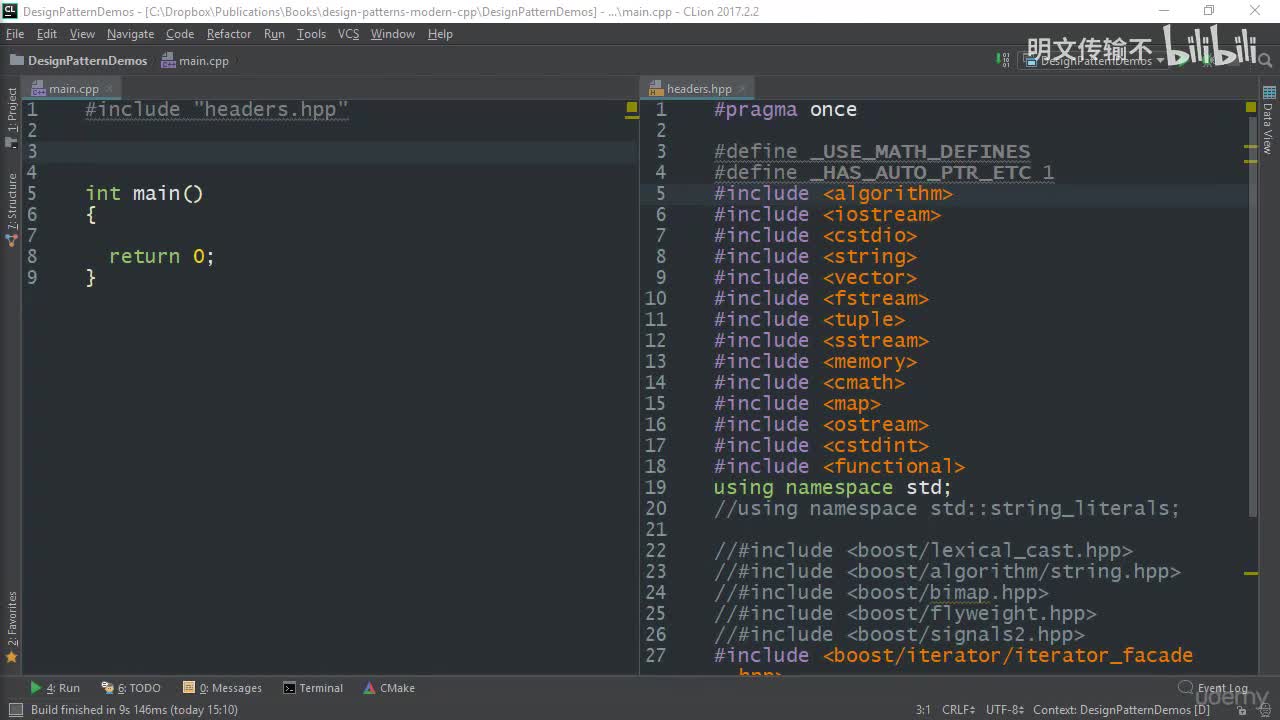Open the Help menu
The width and height of the screenshot is (1280, 720).
[x=440, y=34]
